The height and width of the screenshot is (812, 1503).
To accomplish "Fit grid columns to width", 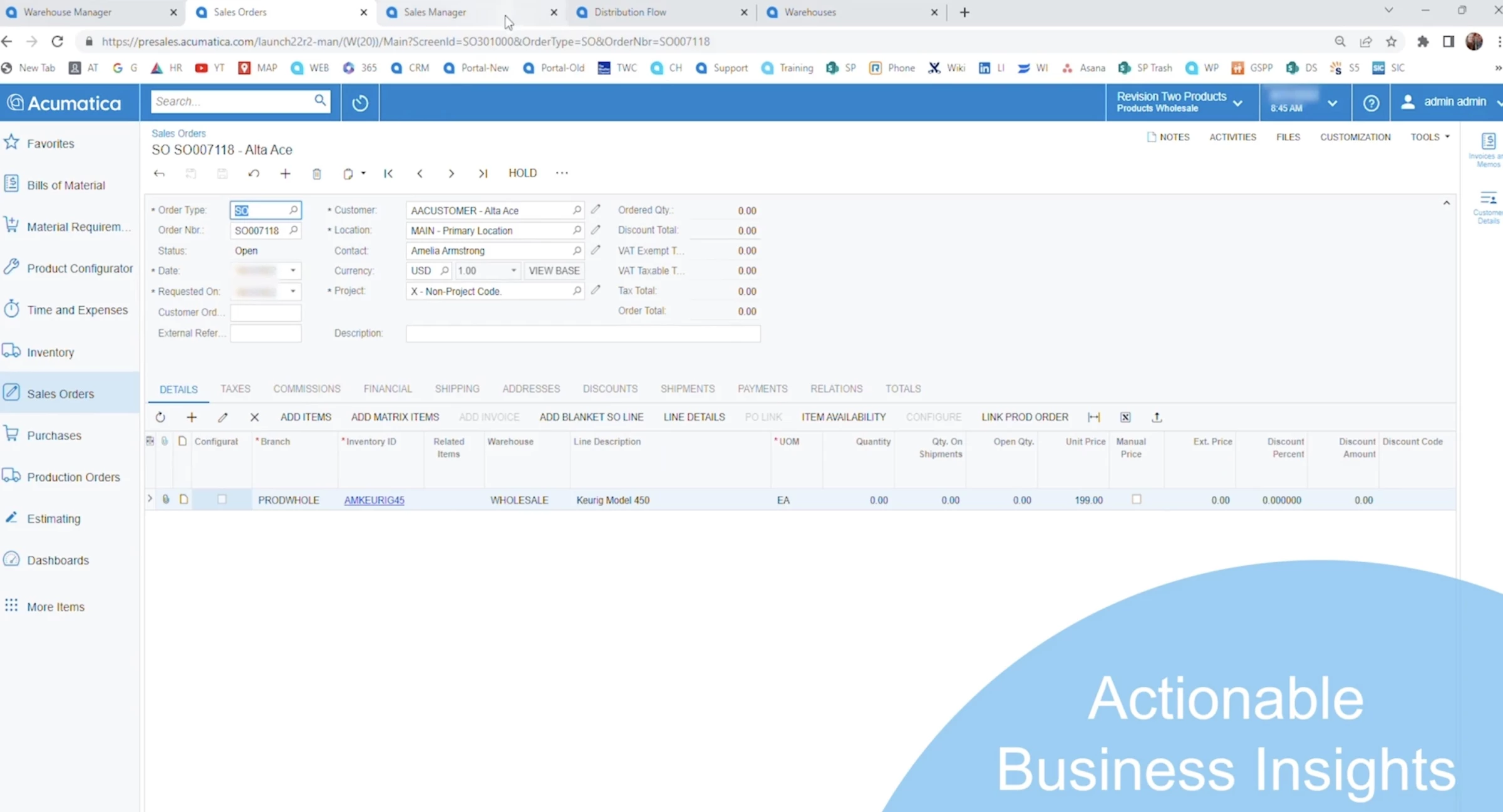I will coord(1094,417).
